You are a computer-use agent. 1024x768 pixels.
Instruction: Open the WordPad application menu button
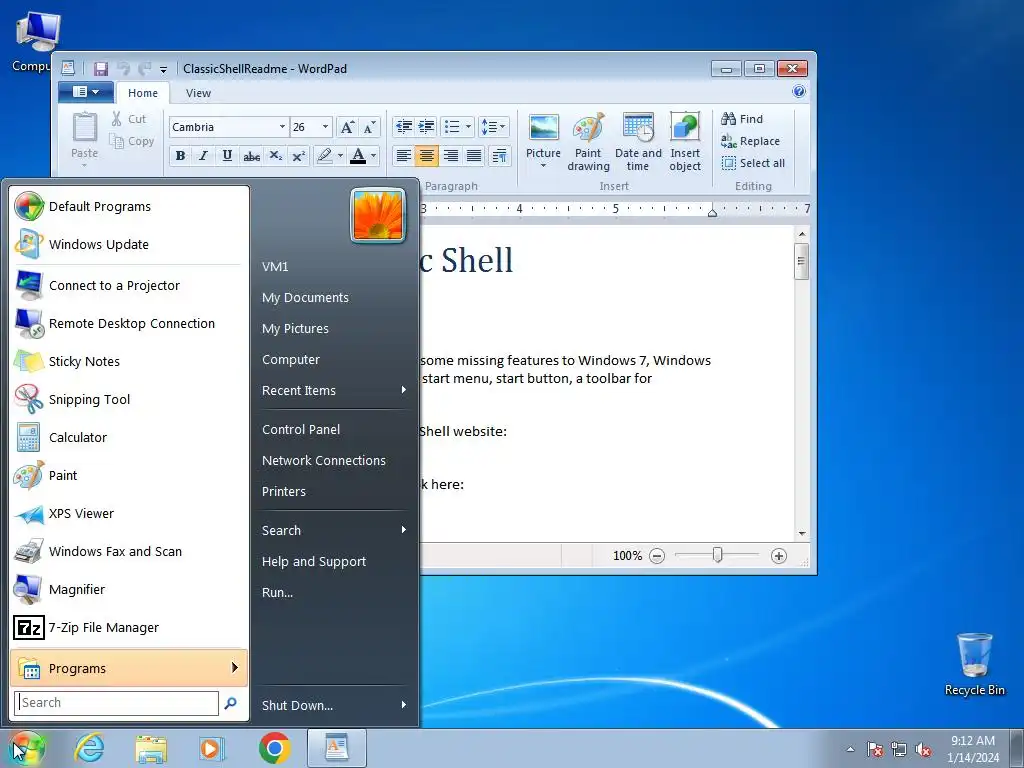(86, 92)
